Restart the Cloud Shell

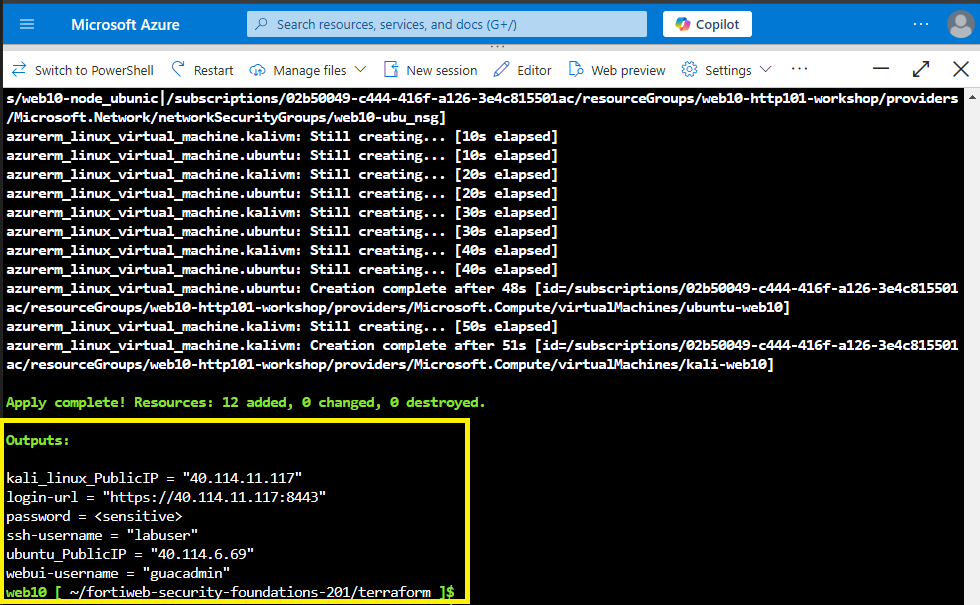202,70
